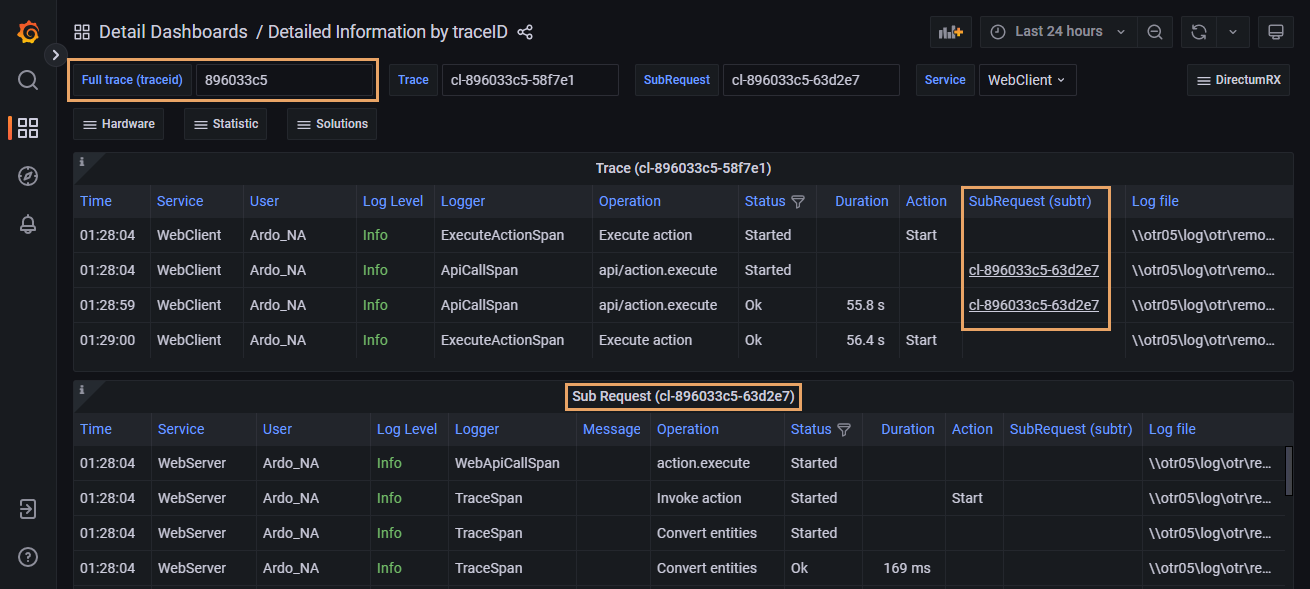Open the WebClient service dropdown
1310x589 pixels.
pyautogui.click(x=1027, y=80)
